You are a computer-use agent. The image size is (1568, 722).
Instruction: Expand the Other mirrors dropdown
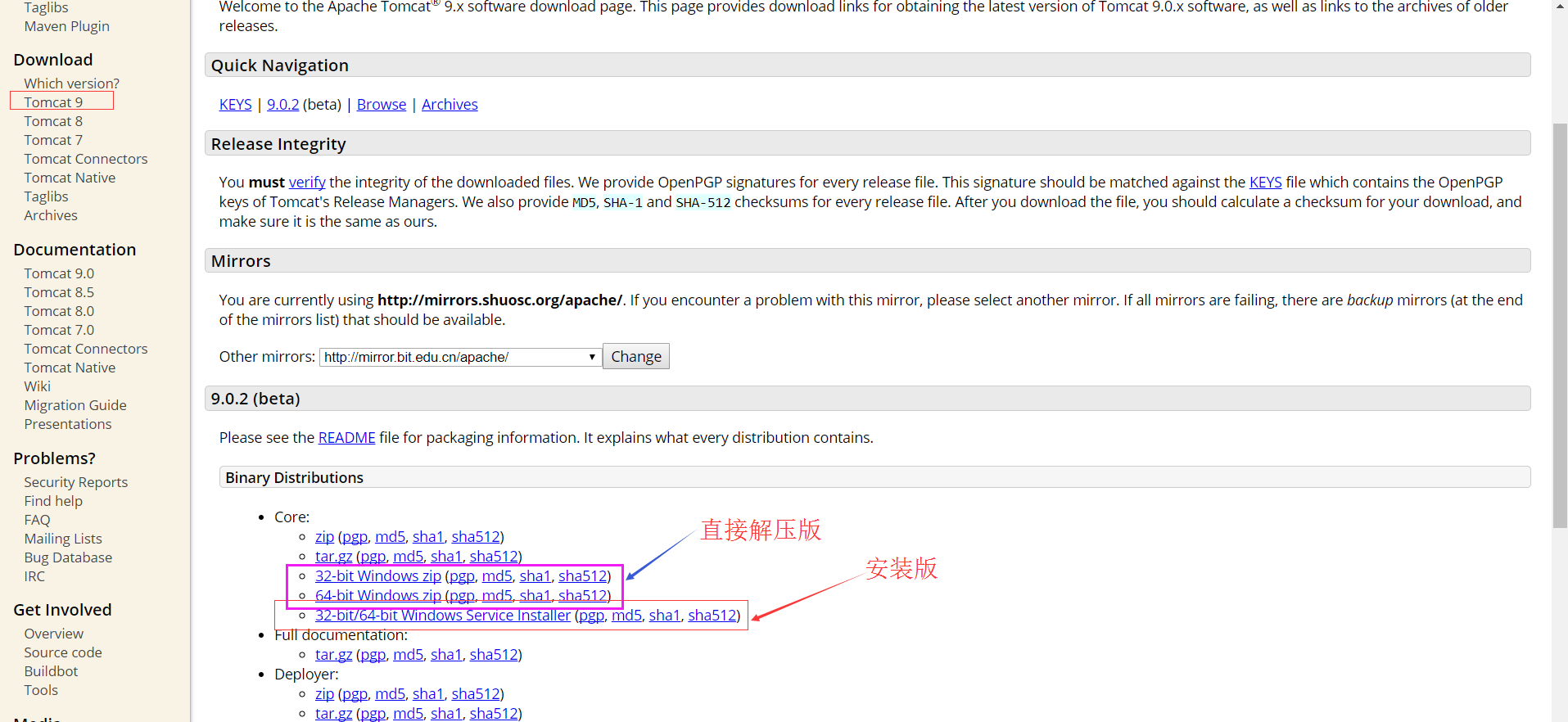(x=460, y=357)
